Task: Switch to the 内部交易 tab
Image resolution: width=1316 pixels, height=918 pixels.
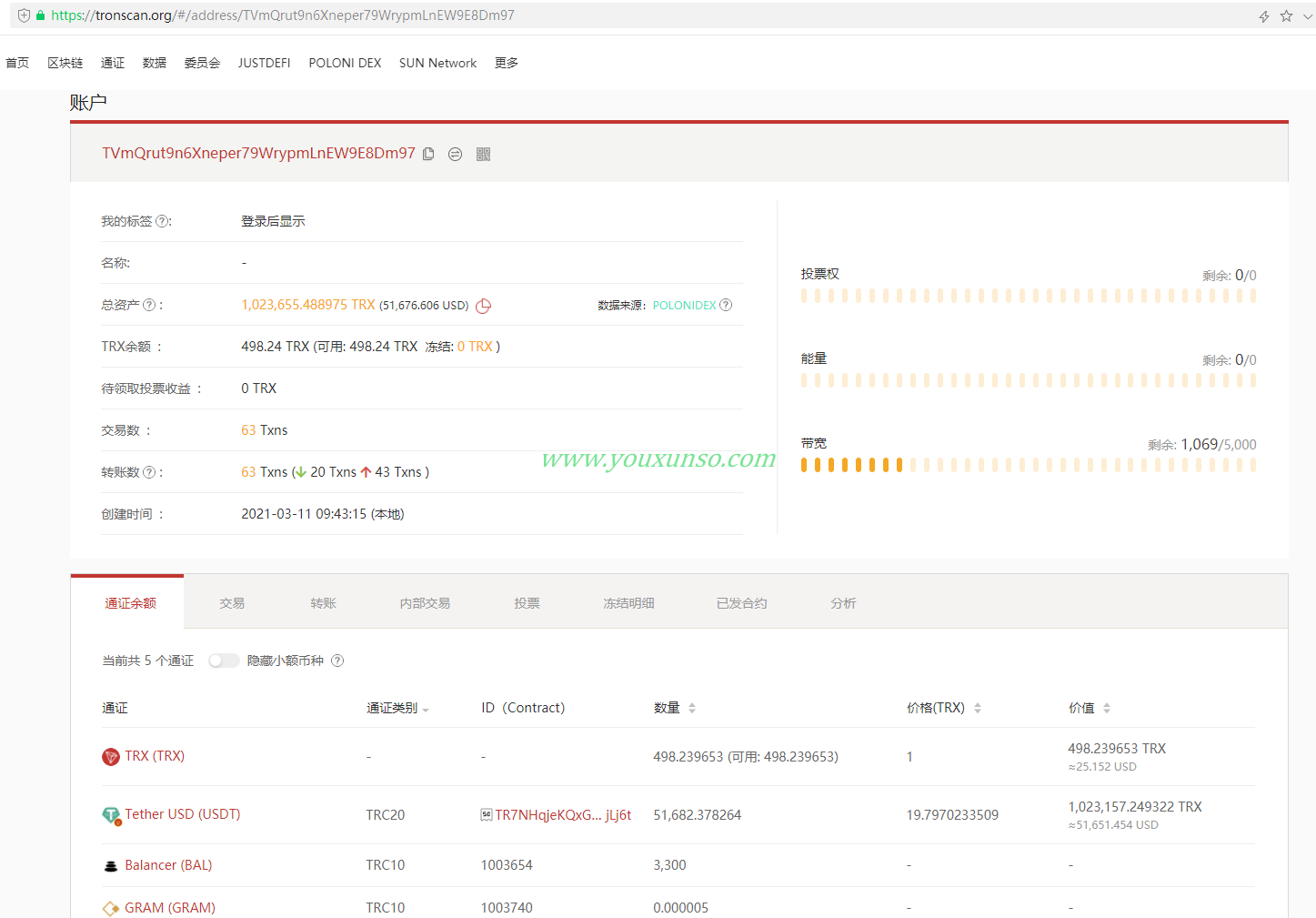Action: tap(425, 603)
